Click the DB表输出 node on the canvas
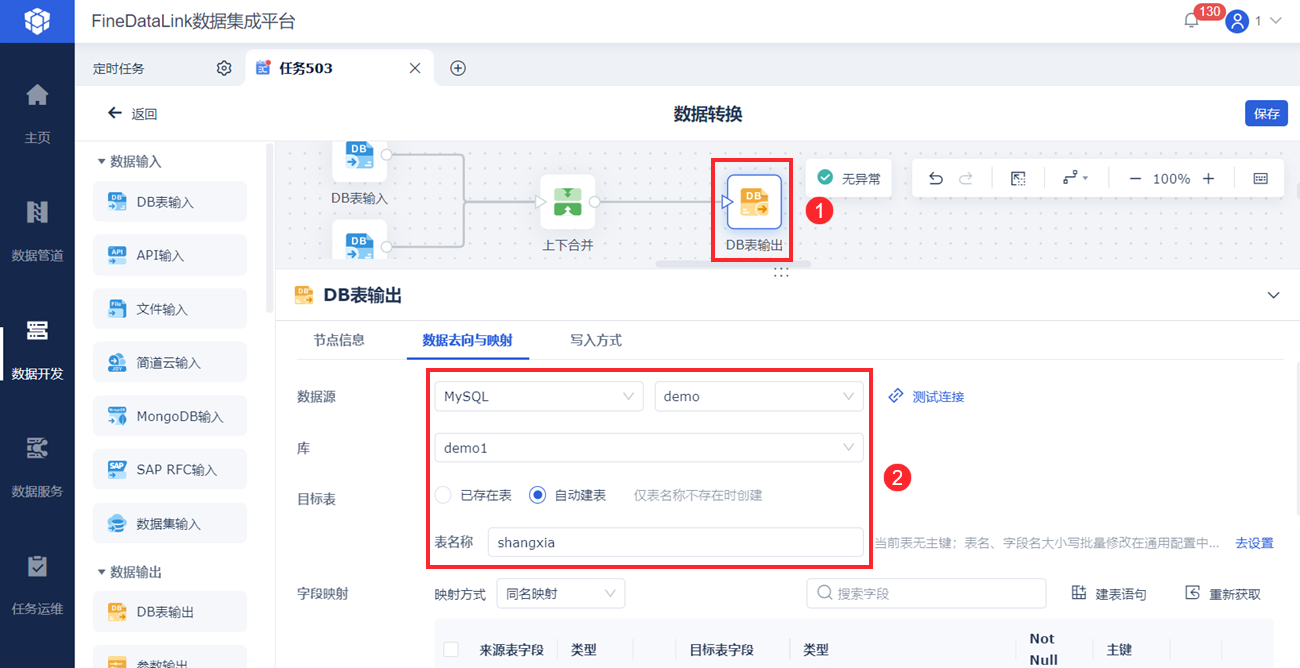The image size is (1300, 668). 754,201
